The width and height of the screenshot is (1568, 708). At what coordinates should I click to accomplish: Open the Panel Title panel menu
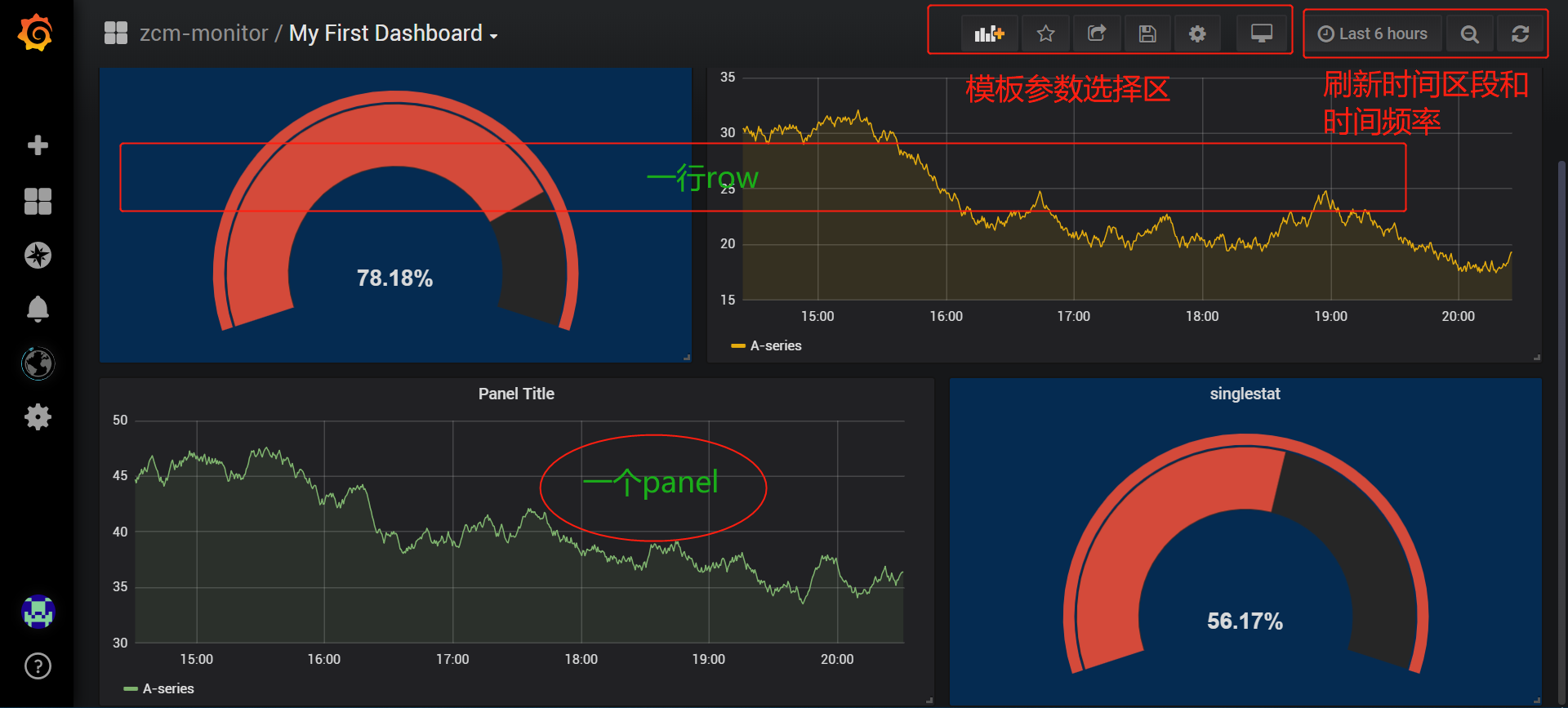pyautogui.click(x=516, y=394)
